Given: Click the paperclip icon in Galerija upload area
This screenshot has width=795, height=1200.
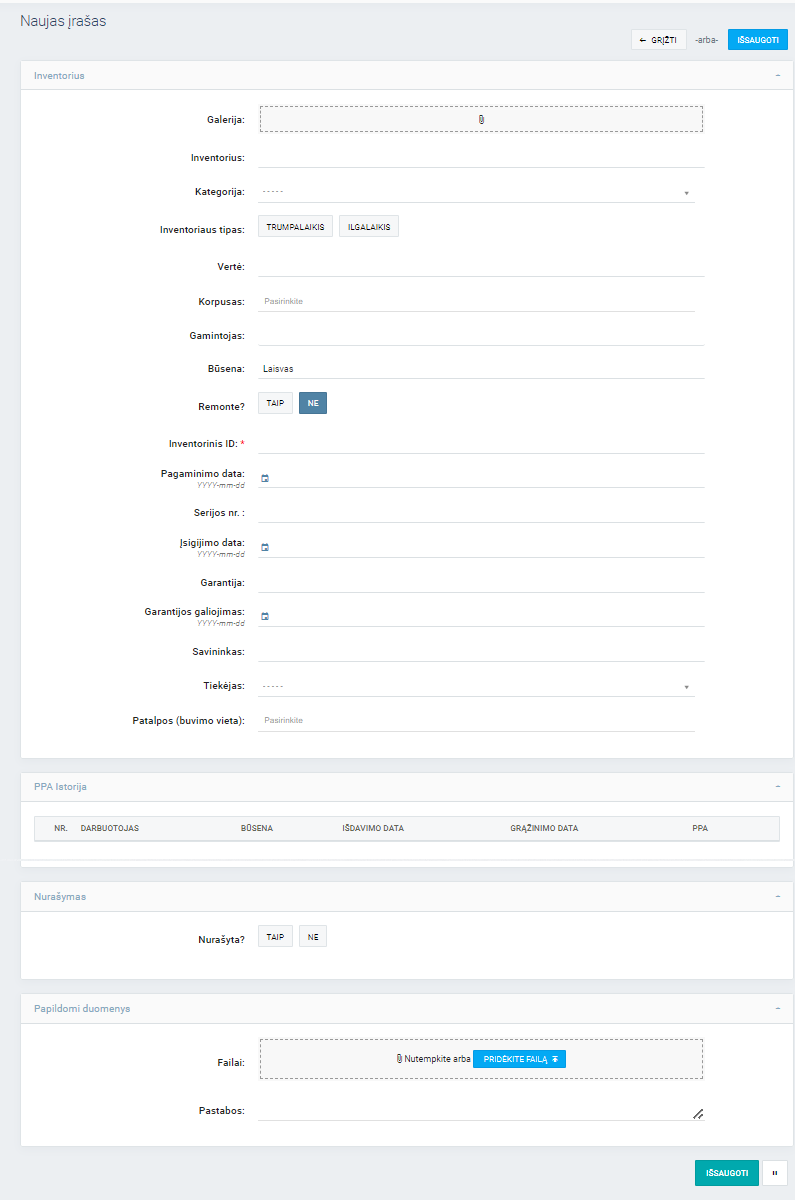Looking at the screenshot, I should (x=481, y=119).
